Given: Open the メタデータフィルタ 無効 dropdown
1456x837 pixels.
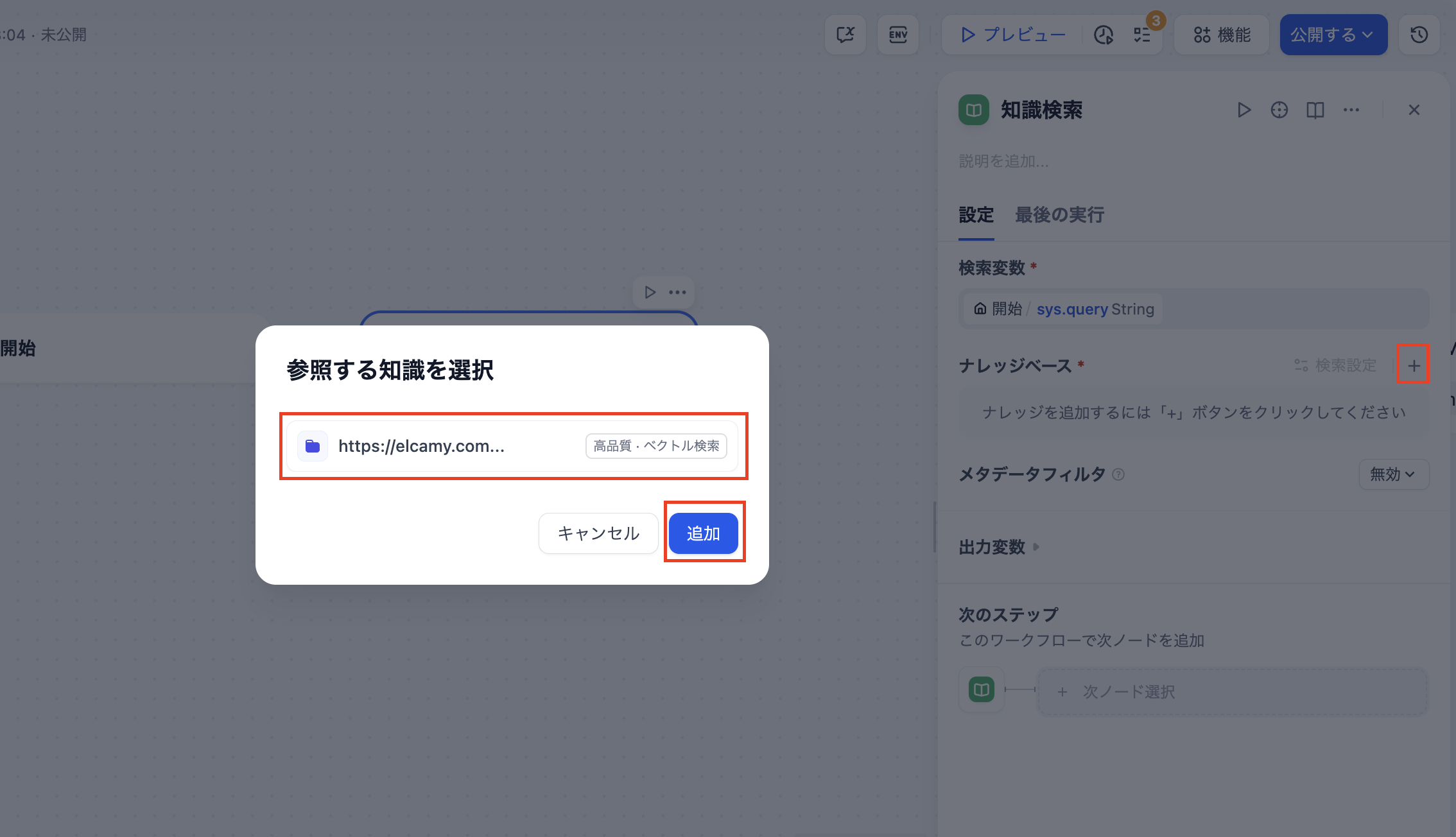Looking at the screenshot, I should (1393, 474).
